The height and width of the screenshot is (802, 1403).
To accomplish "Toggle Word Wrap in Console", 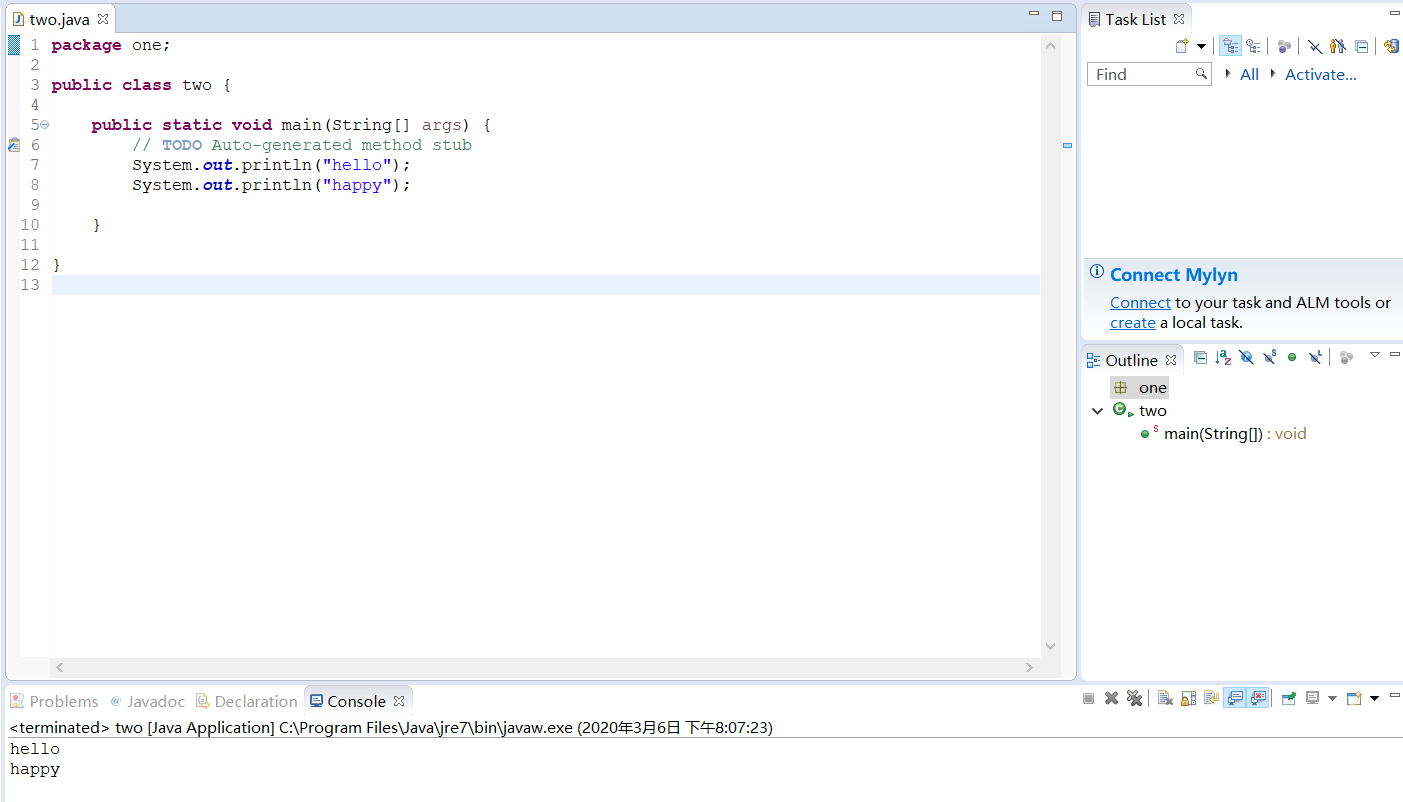I will (1211, 698).
